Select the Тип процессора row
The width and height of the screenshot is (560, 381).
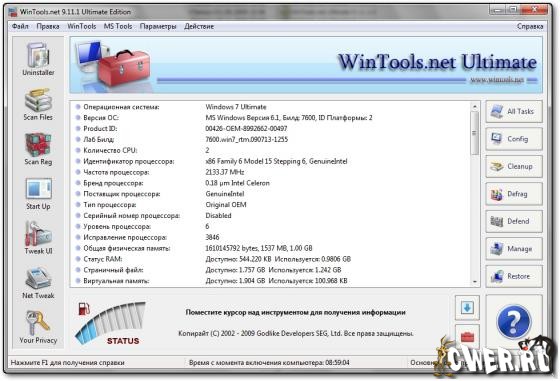(x=271, y=205)
